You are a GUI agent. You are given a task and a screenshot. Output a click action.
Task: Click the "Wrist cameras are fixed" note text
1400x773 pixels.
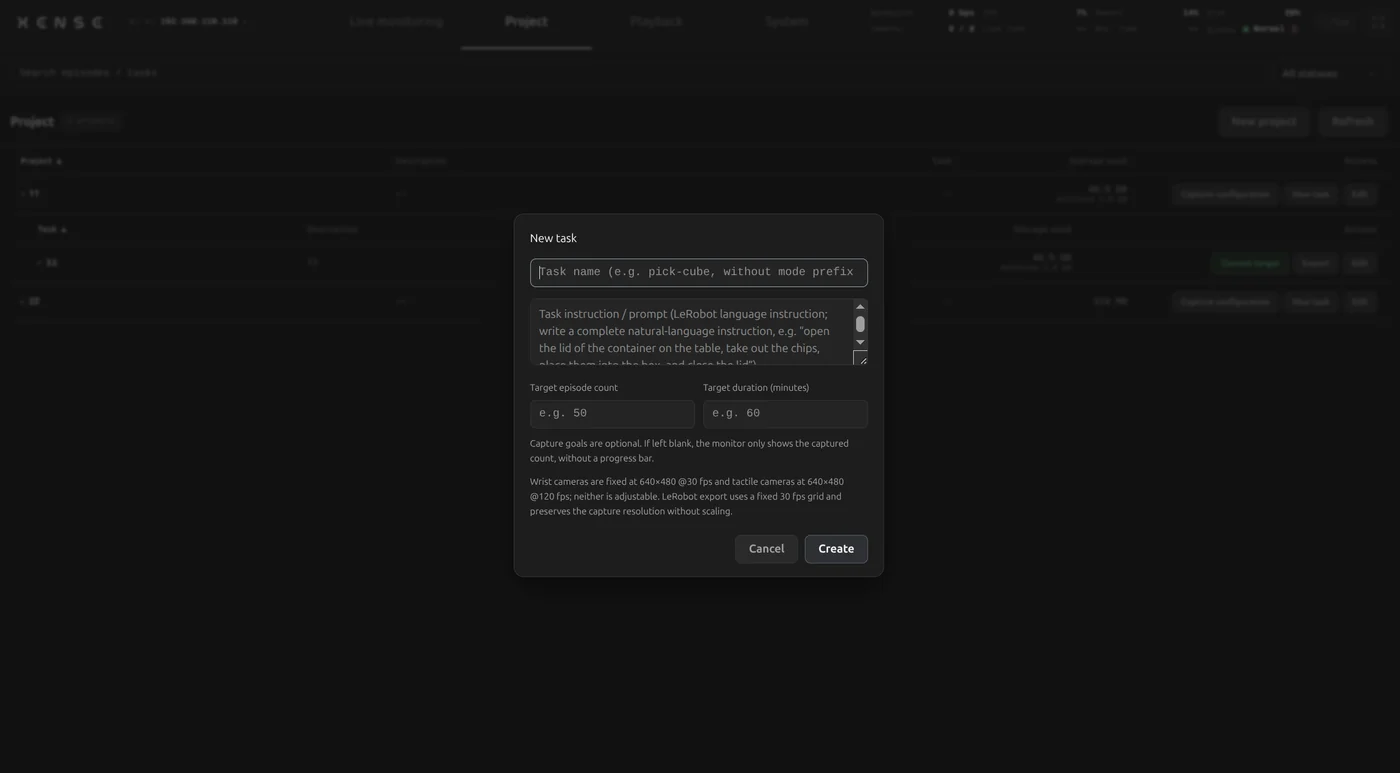click(x=687, y=496)
